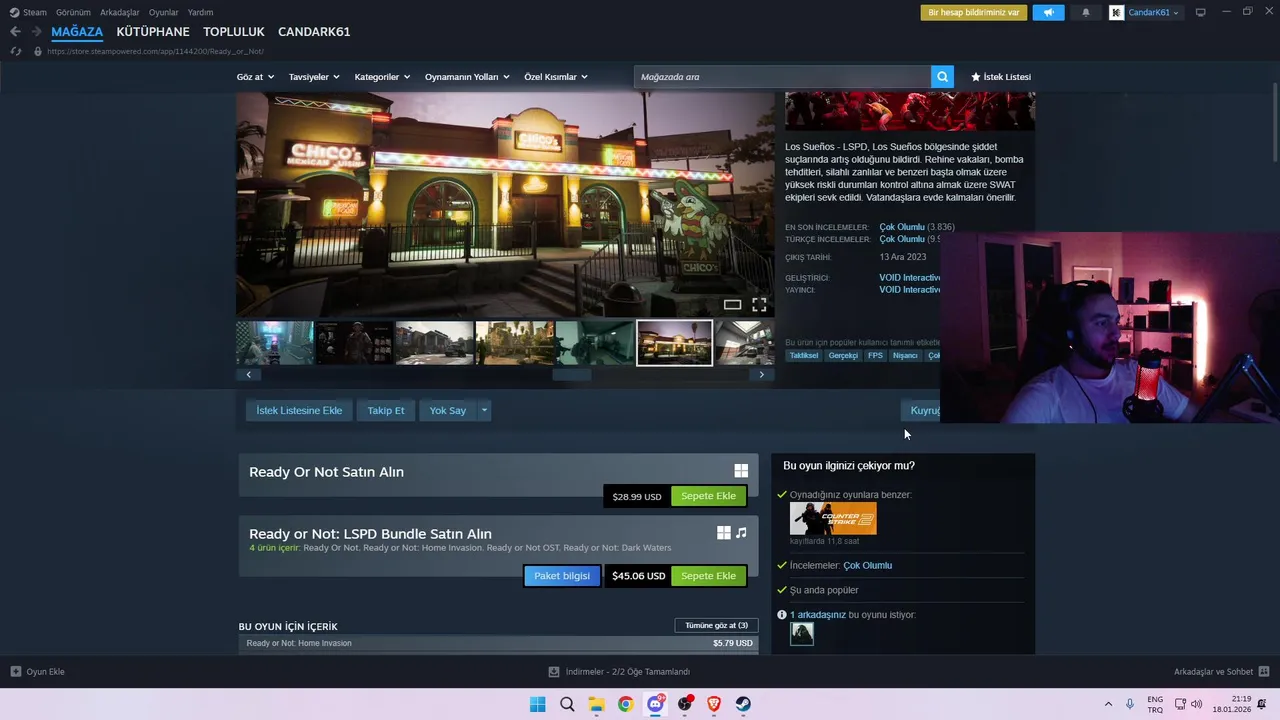1280x720 pixels.
Task: Click Tümüne göz at (3) button
Action: [716, 626]
